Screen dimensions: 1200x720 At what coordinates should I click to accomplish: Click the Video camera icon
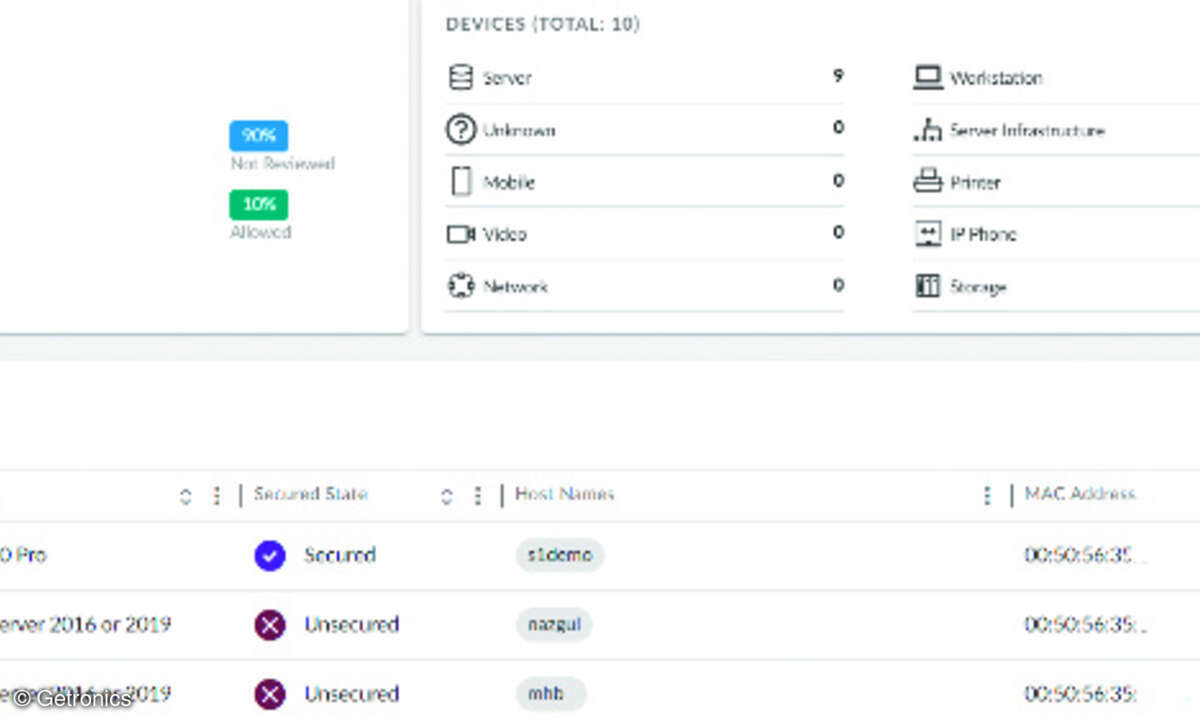coord(460,234)
